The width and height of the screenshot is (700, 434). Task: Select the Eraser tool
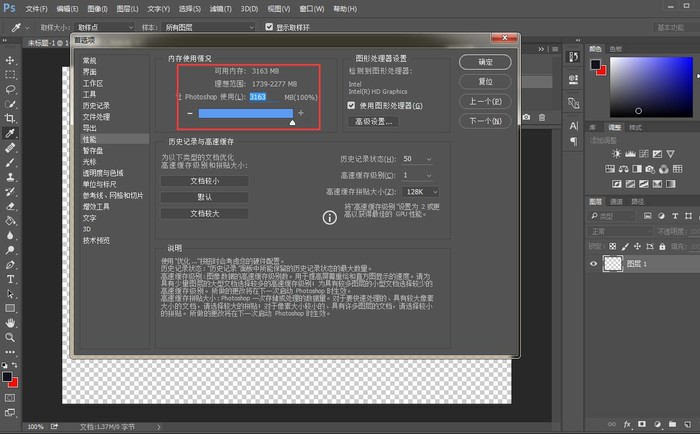[x=10, y=206]
